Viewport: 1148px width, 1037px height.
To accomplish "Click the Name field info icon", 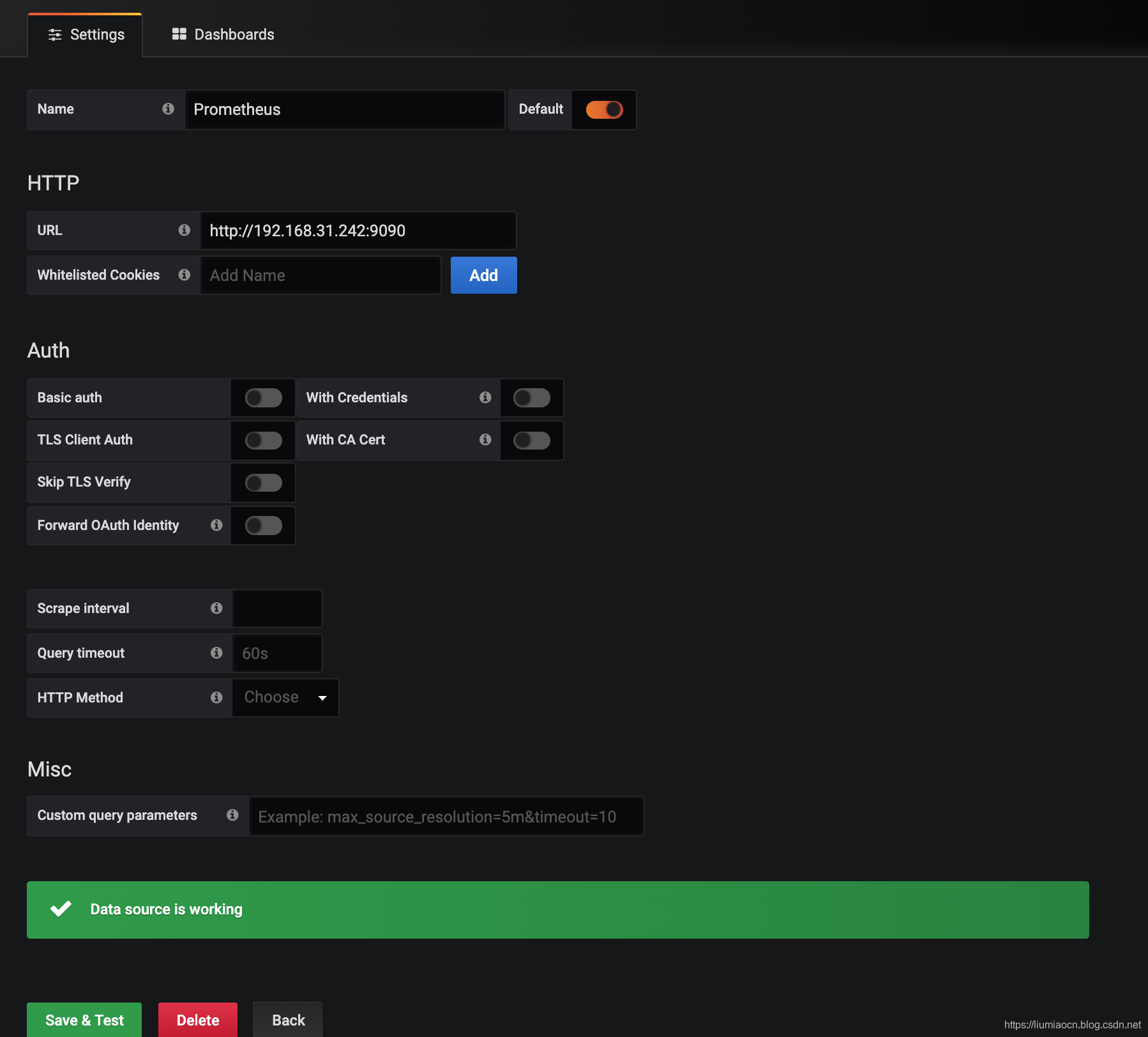I will coord(168,109).
